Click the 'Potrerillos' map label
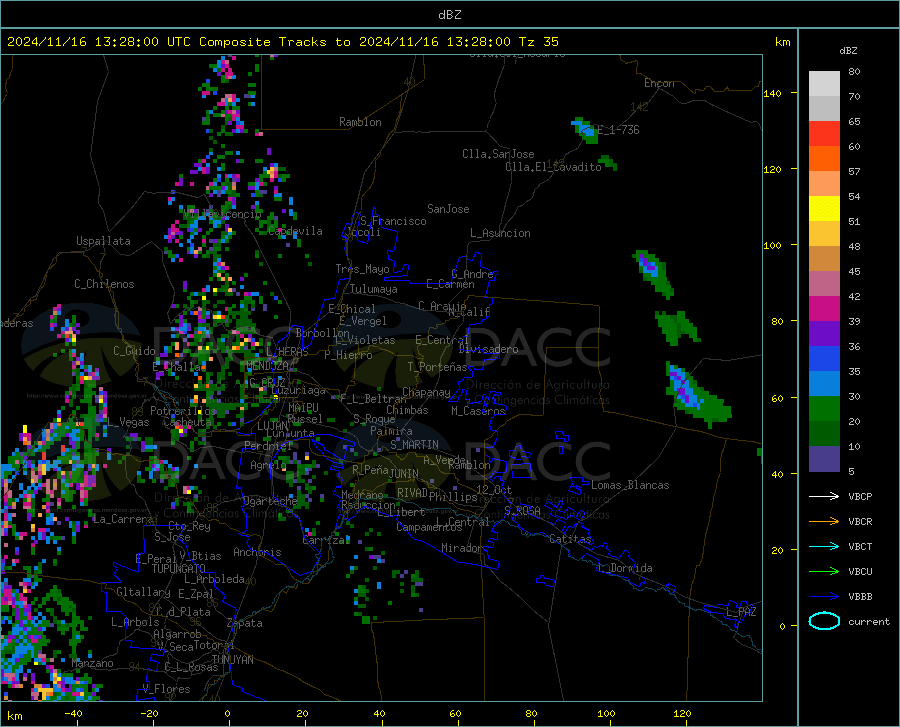This screenshot has width=900, height=727. tap(183, 411)
